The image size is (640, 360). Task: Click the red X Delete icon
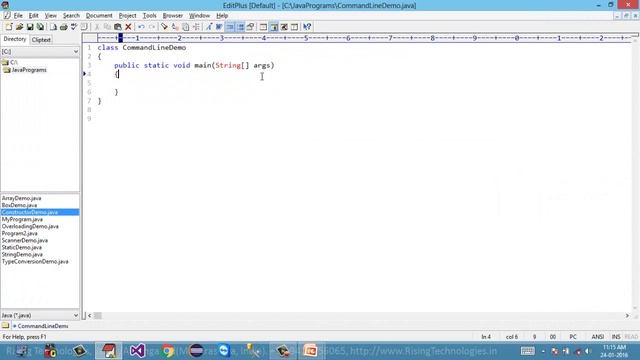pyautogui.click(x=128, y=27)
